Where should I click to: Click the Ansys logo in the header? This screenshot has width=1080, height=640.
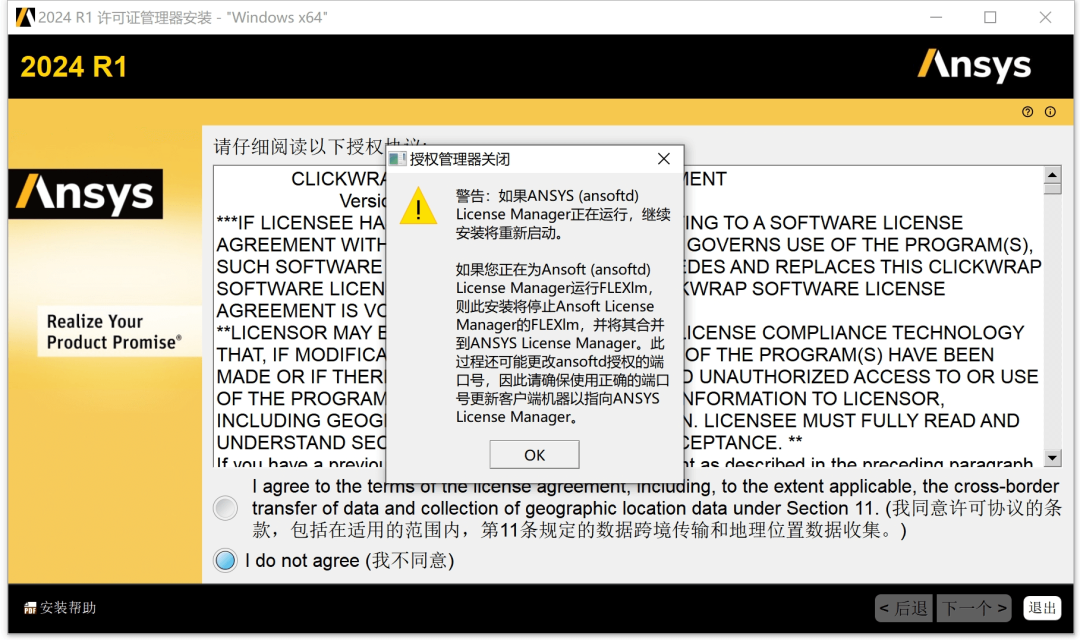(974, 66)
